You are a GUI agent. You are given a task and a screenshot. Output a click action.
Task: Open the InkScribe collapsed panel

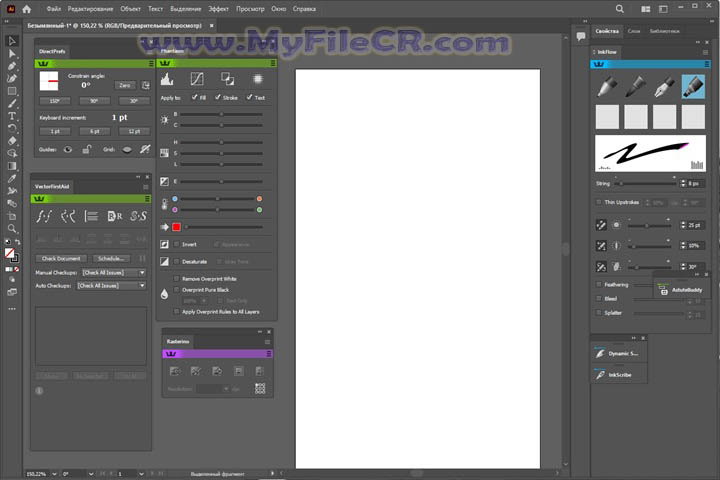click(x=619, y=375)
